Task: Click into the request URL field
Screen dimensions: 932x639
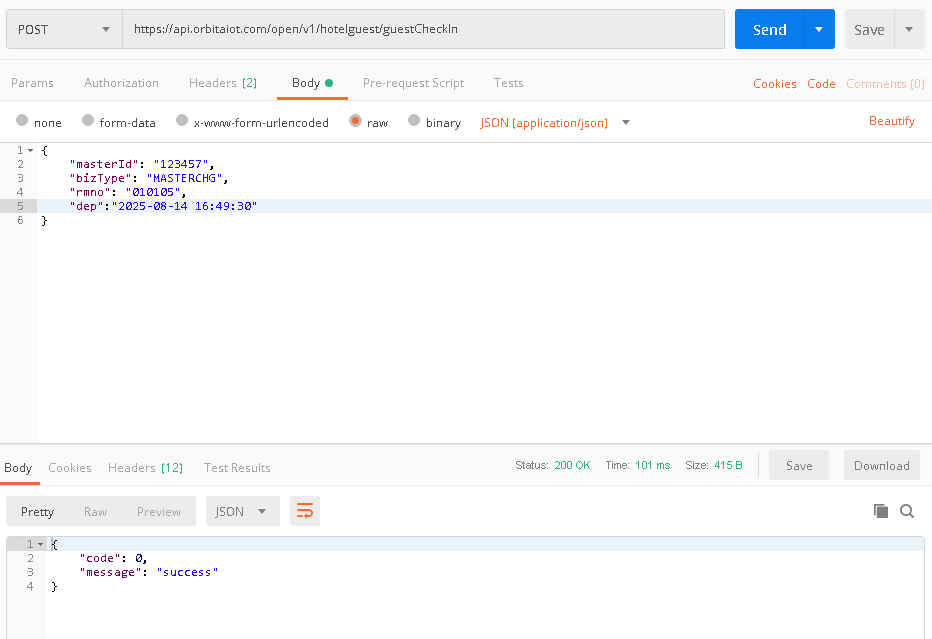Action: (423, 30)
